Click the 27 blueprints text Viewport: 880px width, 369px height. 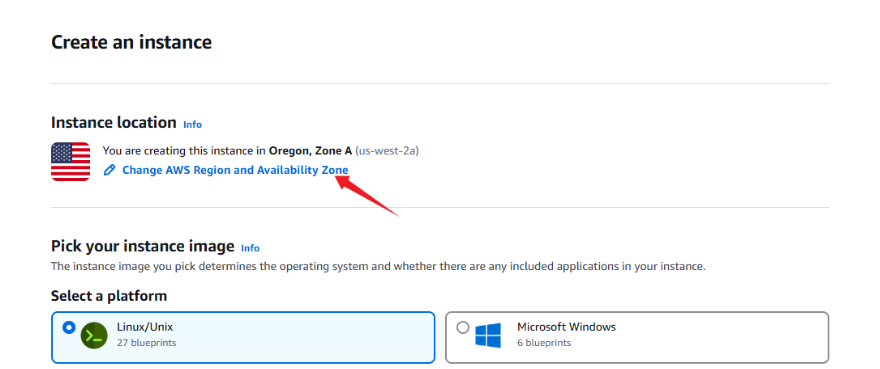146,343
